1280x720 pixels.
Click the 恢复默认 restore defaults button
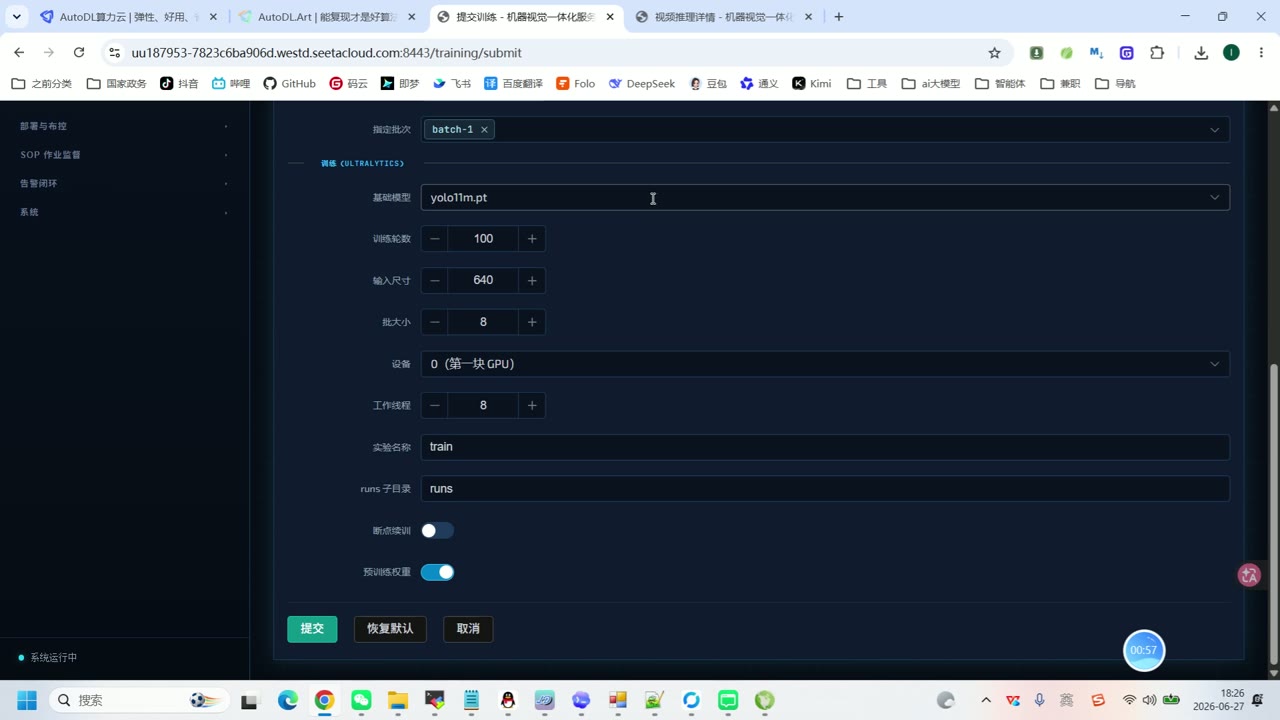(x=390, y=628)
